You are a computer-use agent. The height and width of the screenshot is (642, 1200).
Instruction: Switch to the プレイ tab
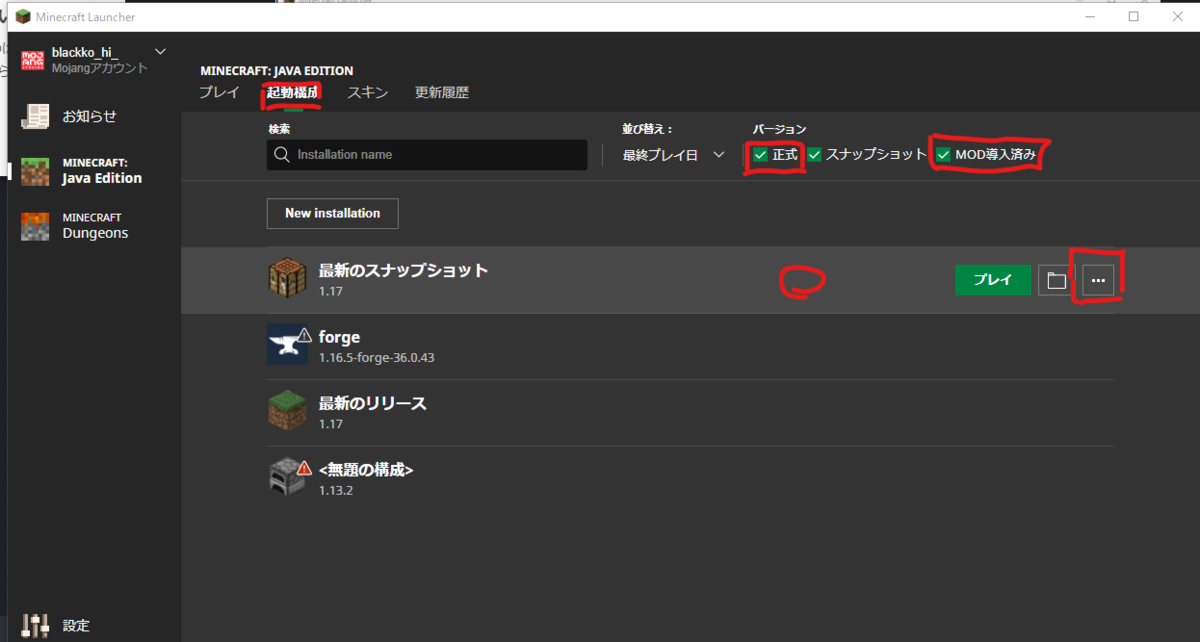coord(219,93)
